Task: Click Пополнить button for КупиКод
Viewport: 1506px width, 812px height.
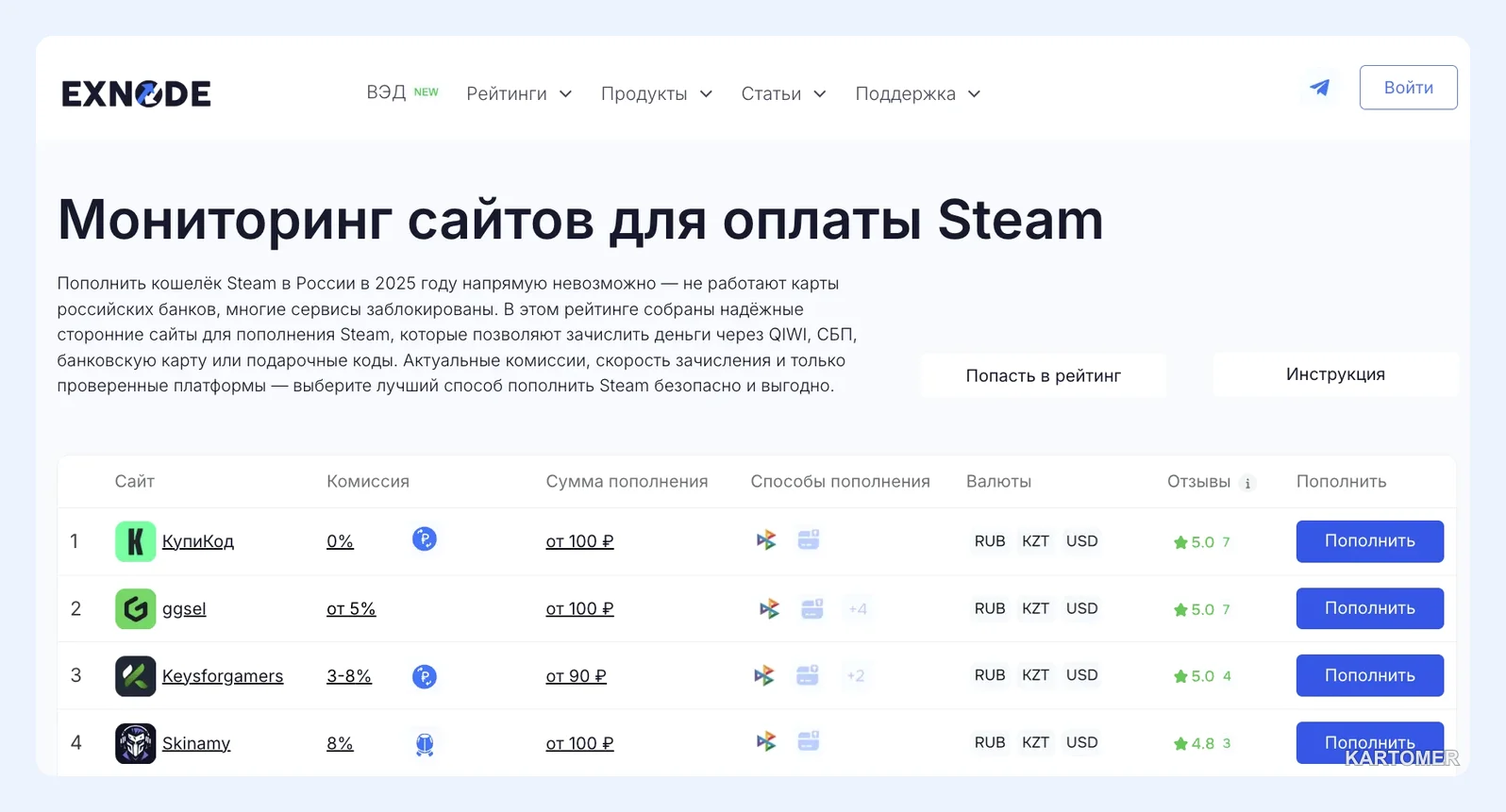Action: (1370, 541)
